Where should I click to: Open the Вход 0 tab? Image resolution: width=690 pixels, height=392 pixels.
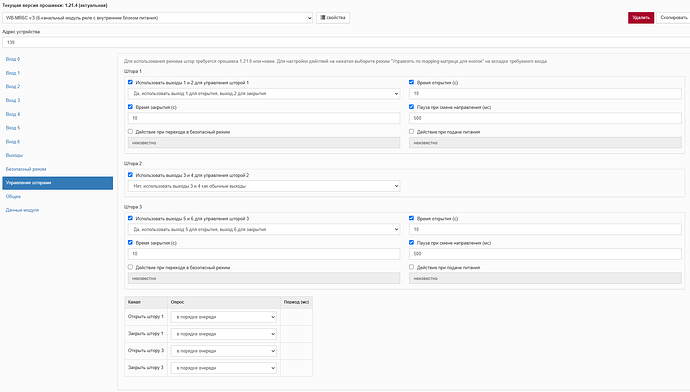(13, 59)
